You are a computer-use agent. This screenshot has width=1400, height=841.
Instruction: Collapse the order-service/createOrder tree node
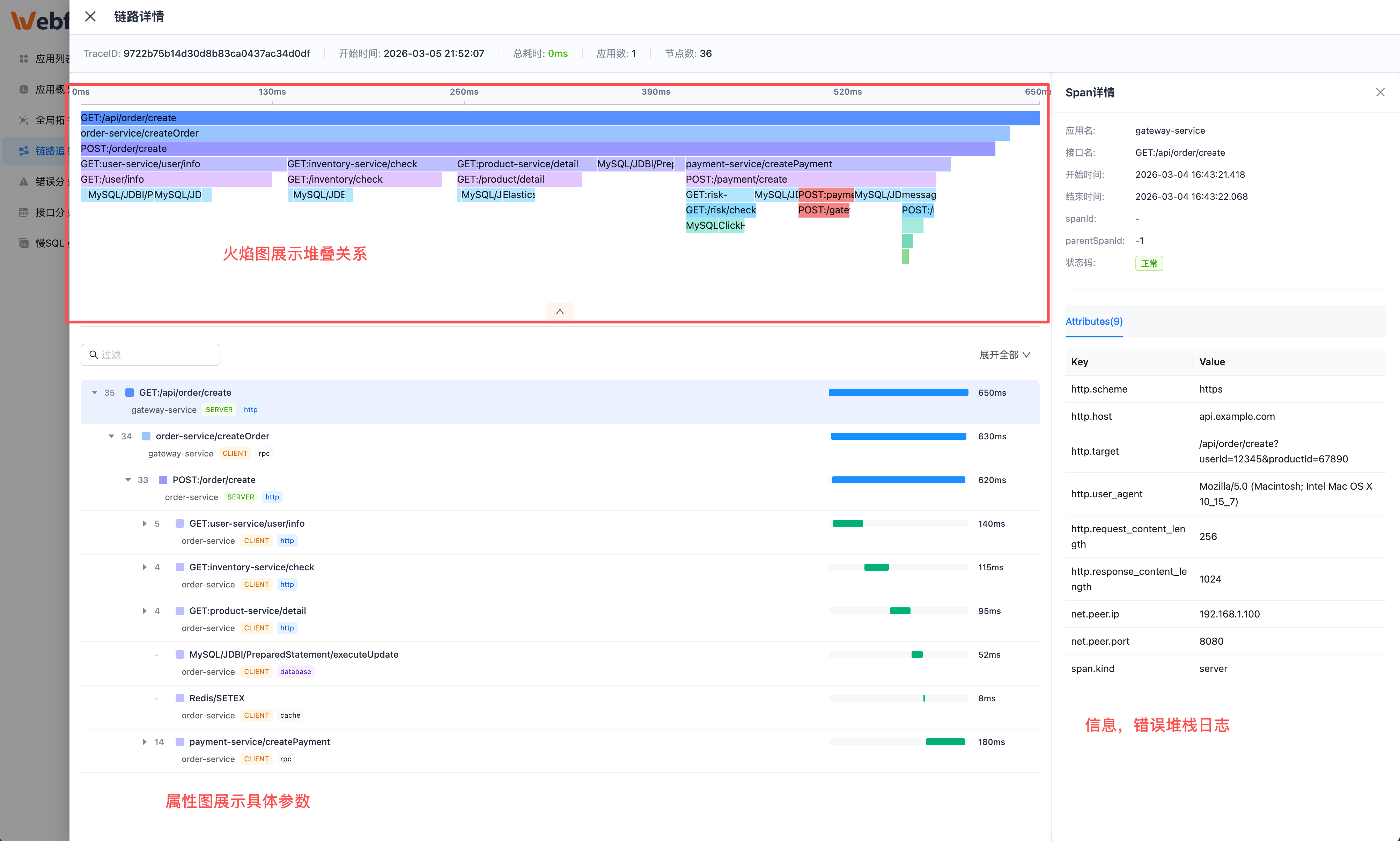tap(112, 436)
